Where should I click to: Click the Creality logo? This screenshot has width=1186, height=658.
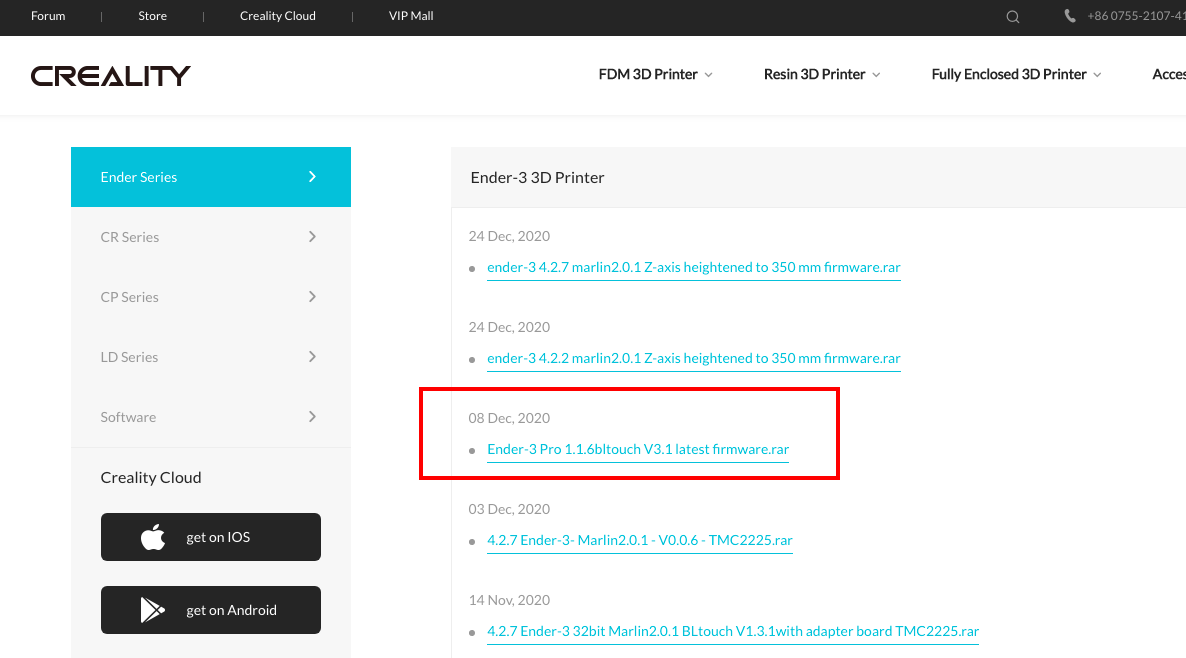click(x=110, y=76)
